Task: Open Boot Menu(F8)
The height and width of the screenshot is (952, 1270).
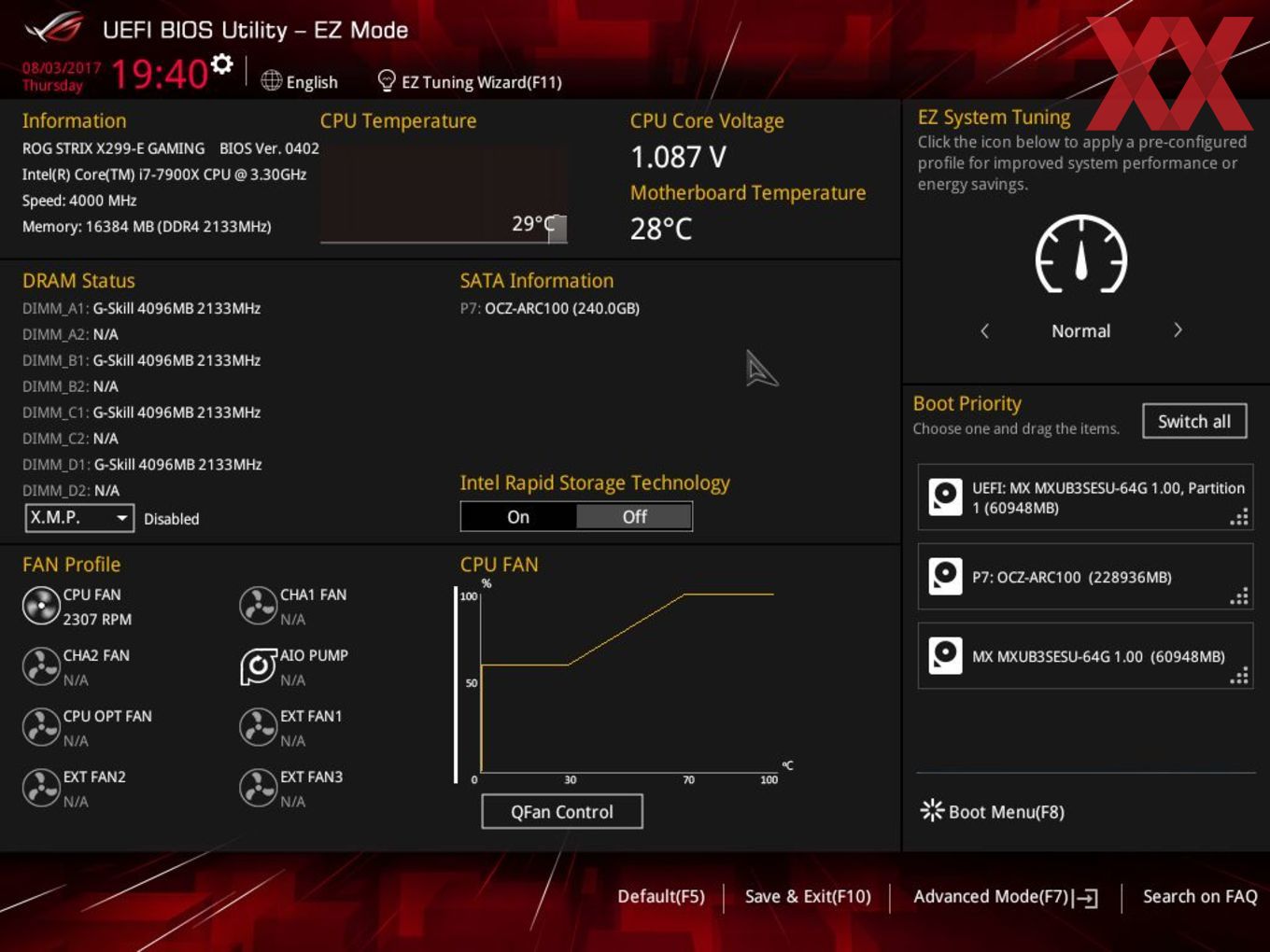Action: 1007,812
